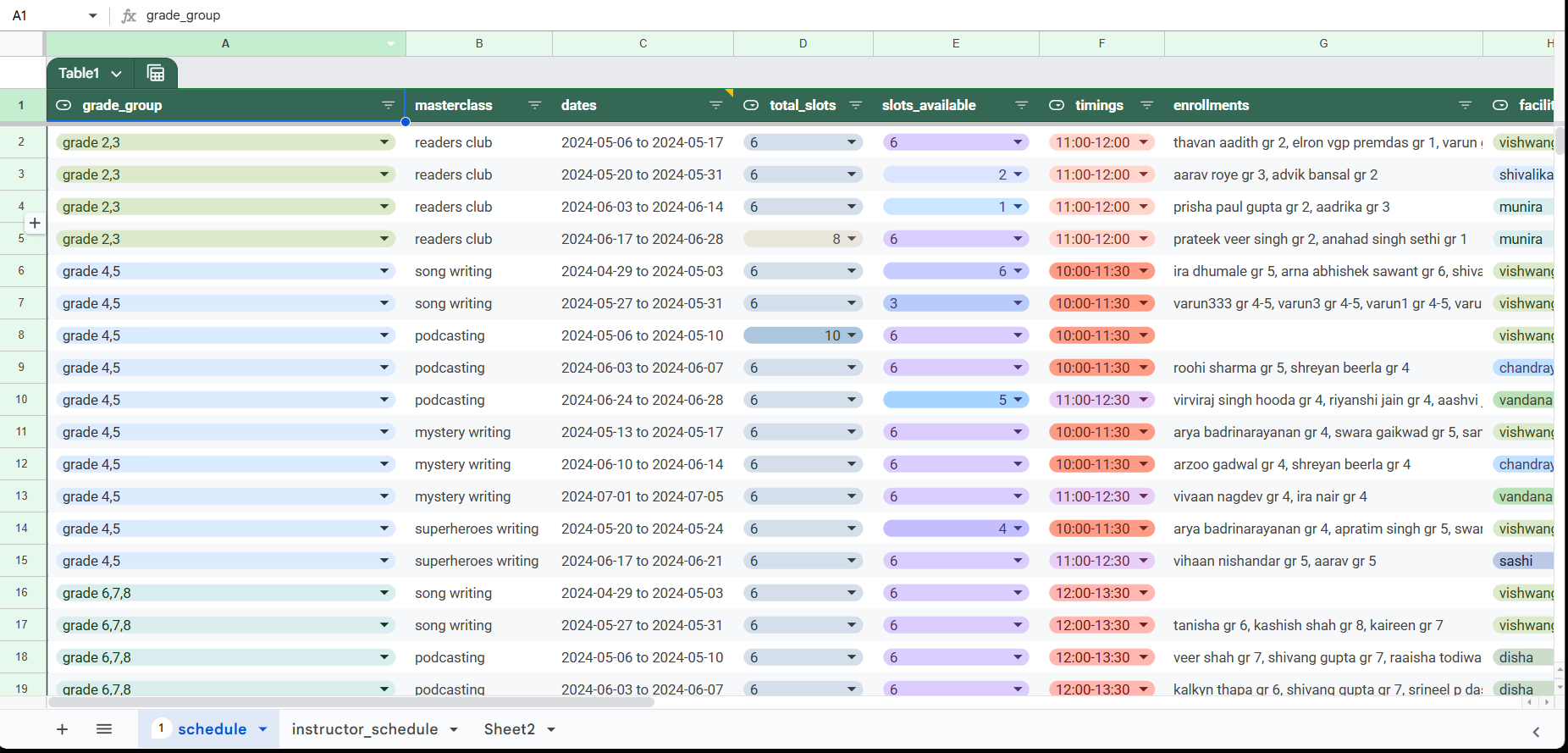Switch to the schedule sheet tab

coord(212,729)
